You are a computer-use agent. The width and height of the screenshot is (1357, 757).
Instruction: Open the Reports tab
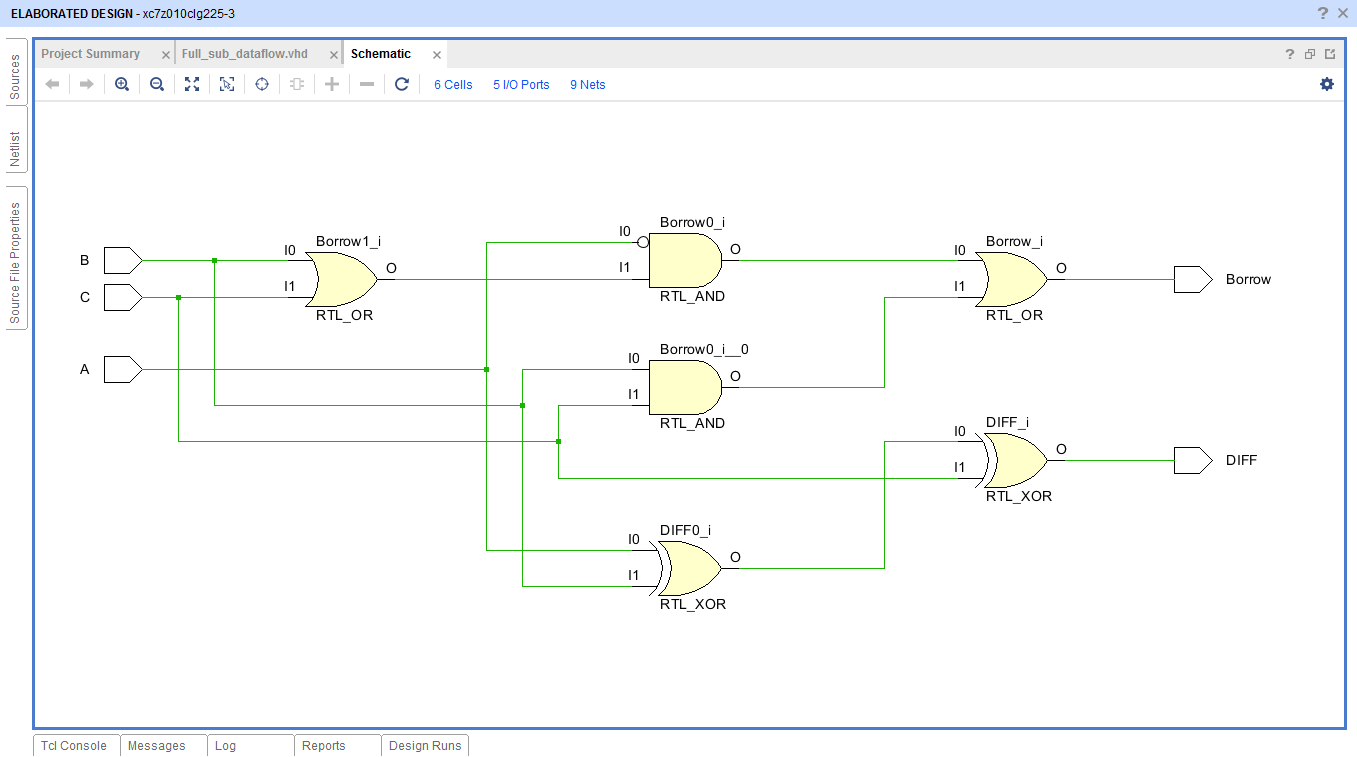[337, 746]
